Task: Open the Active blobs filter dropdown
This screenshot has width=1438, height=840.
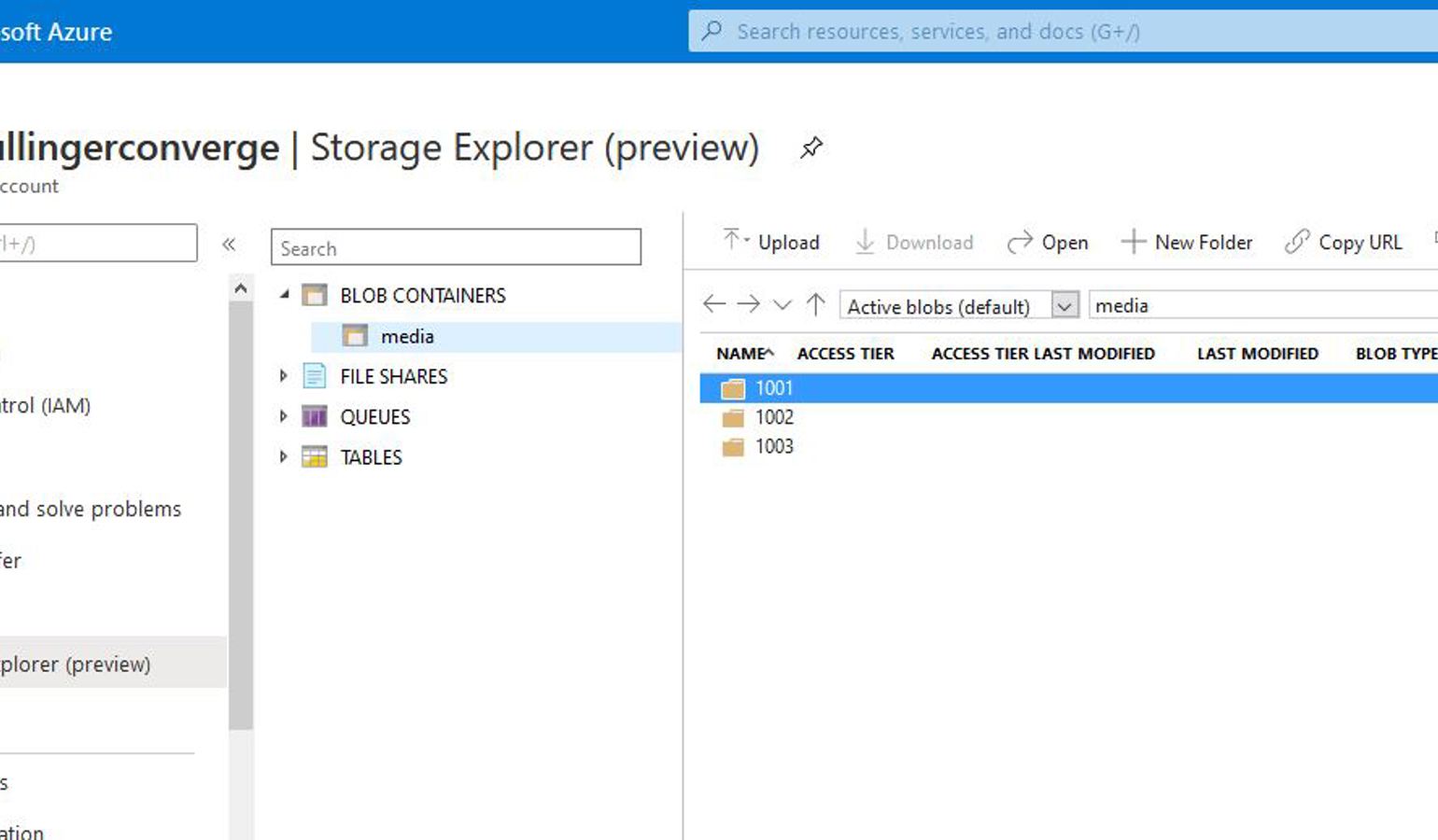Action: point(1064,306)
